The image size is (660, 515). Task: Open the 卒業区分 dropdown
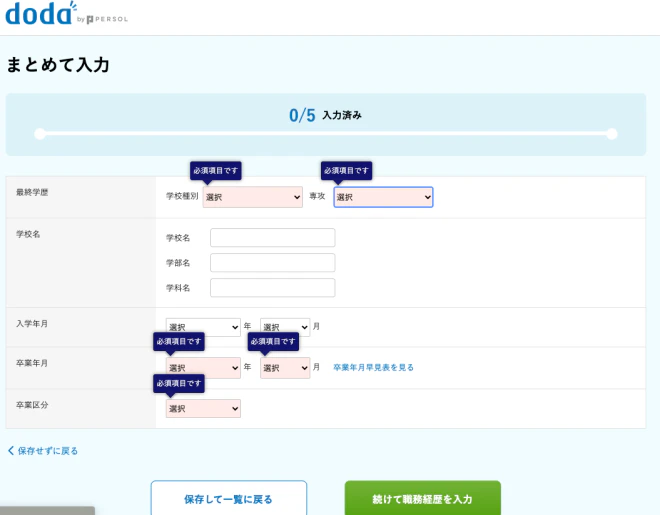(203, 408)
